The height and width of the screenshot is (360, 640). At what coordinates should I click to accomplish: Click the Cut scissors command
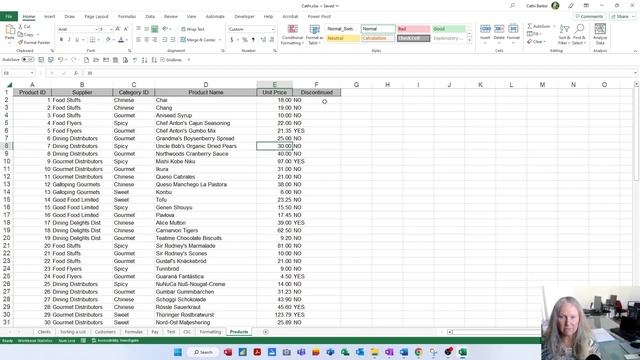pos(24,27)
